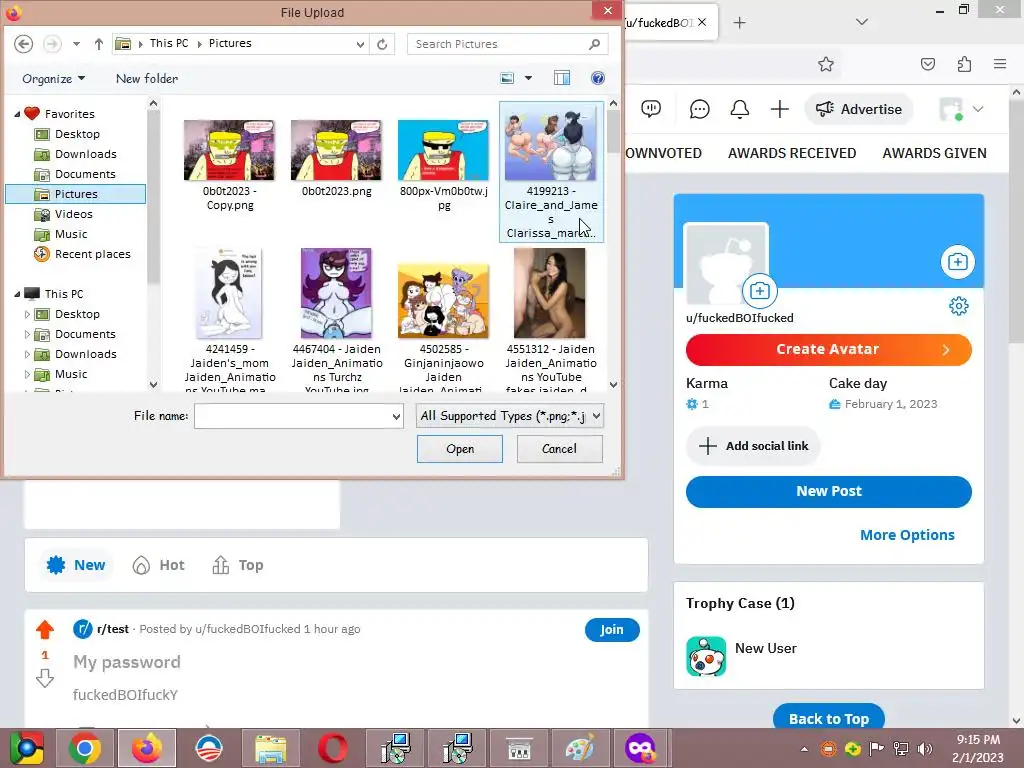Open Paint from the taskbar
The width and height of the screenshot is (1024, 768).
point(580,748)
